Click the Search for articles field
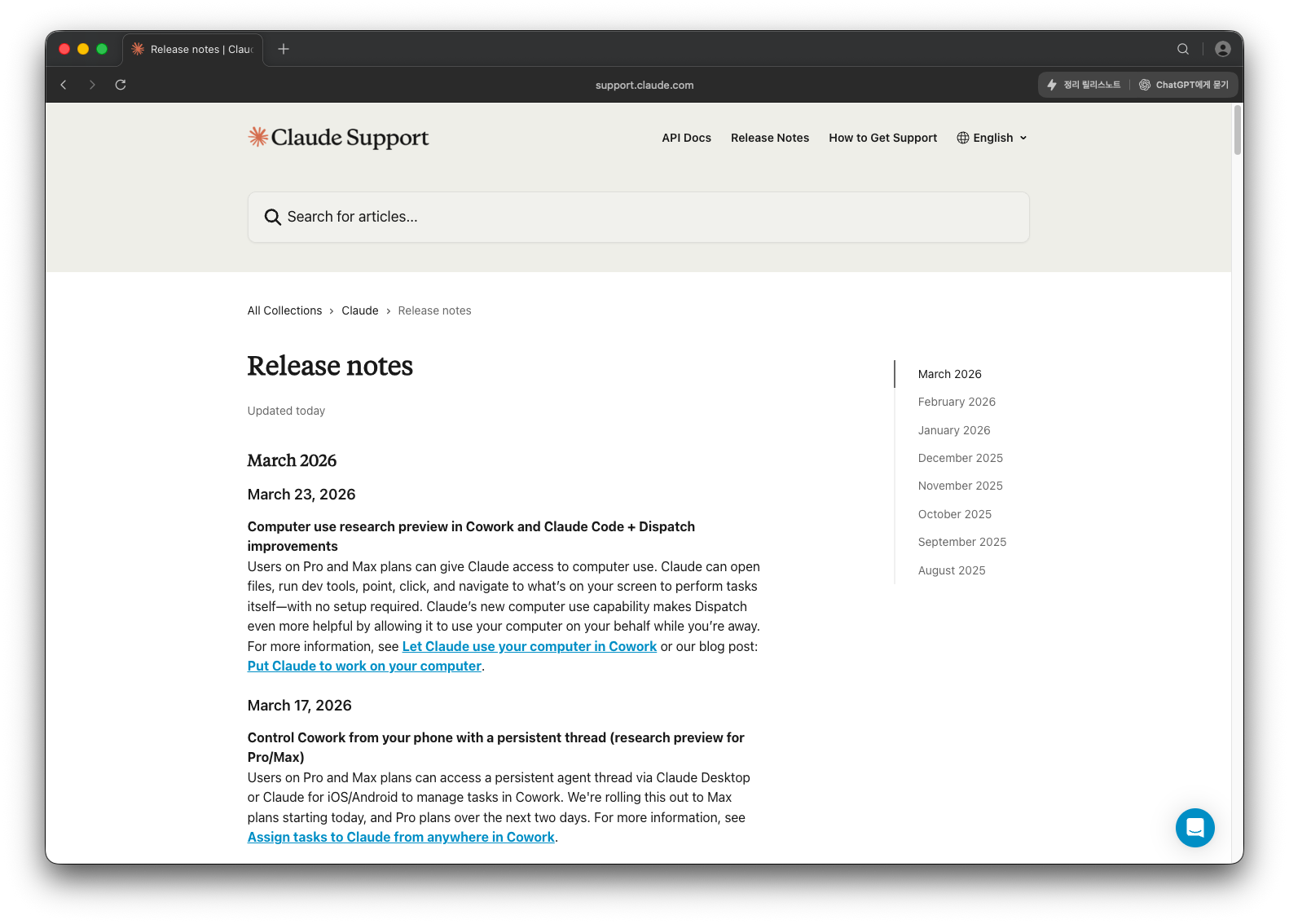 click(639, 218)
